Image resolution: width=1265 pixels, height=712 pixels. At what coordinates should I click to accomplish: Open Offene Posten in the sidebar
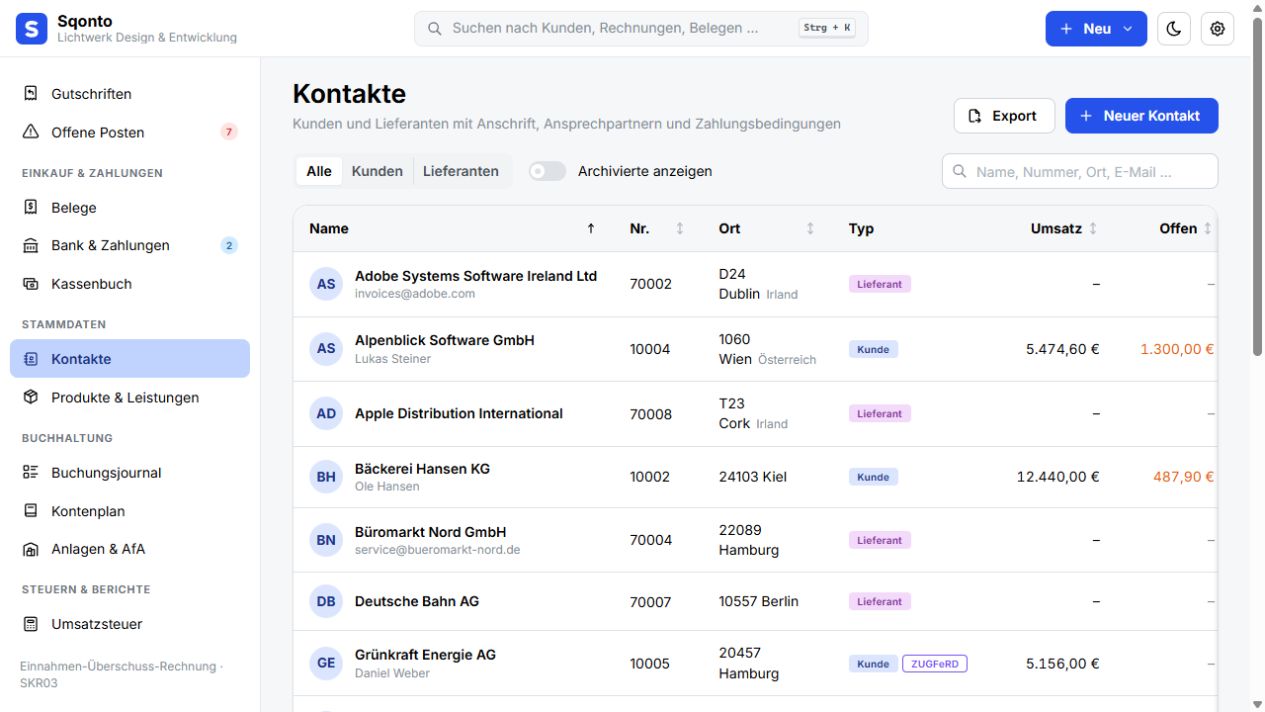tap(130, 132)
